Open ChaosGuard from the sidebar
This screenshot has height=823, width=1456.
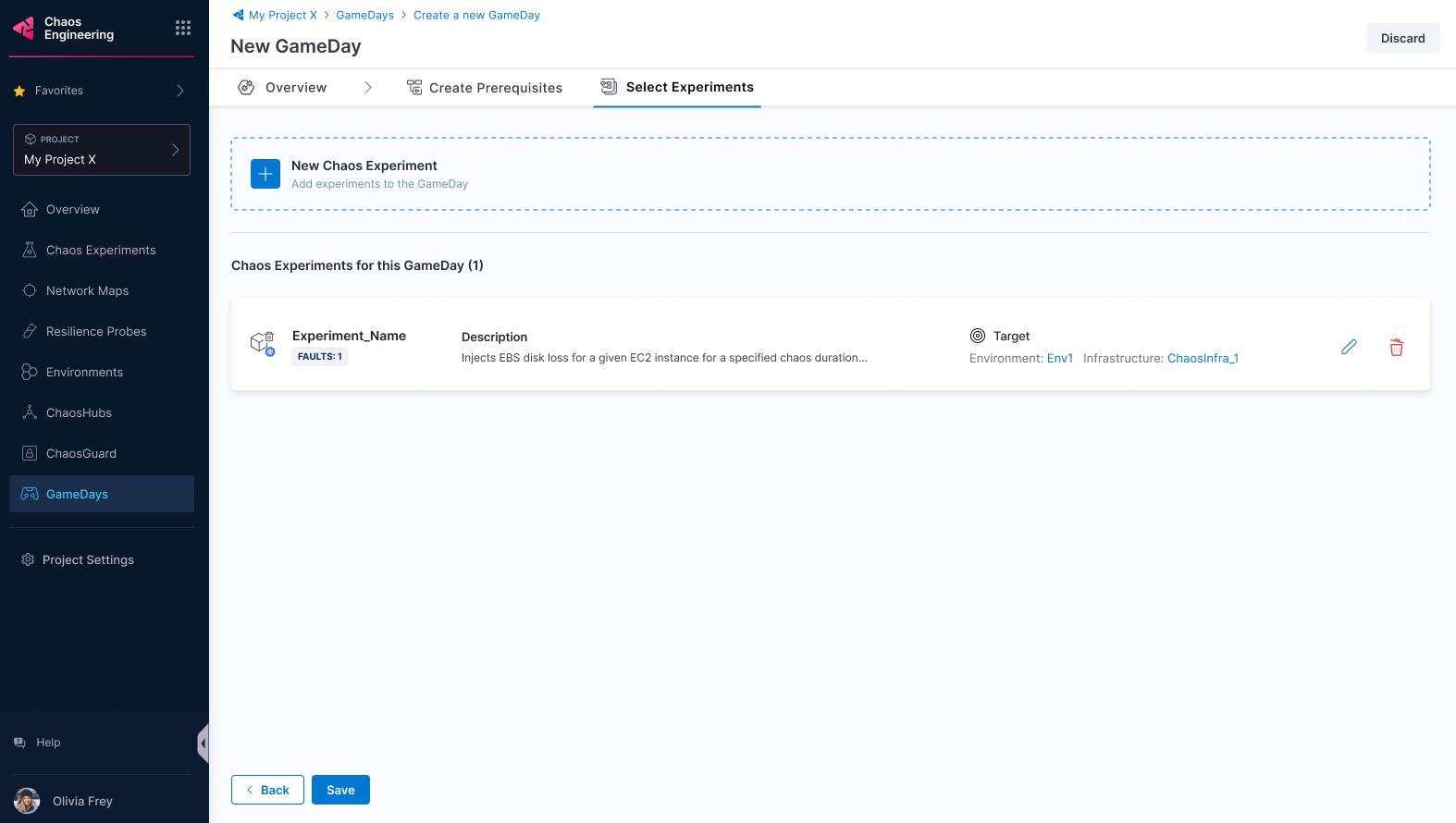(x=81, y=453)
